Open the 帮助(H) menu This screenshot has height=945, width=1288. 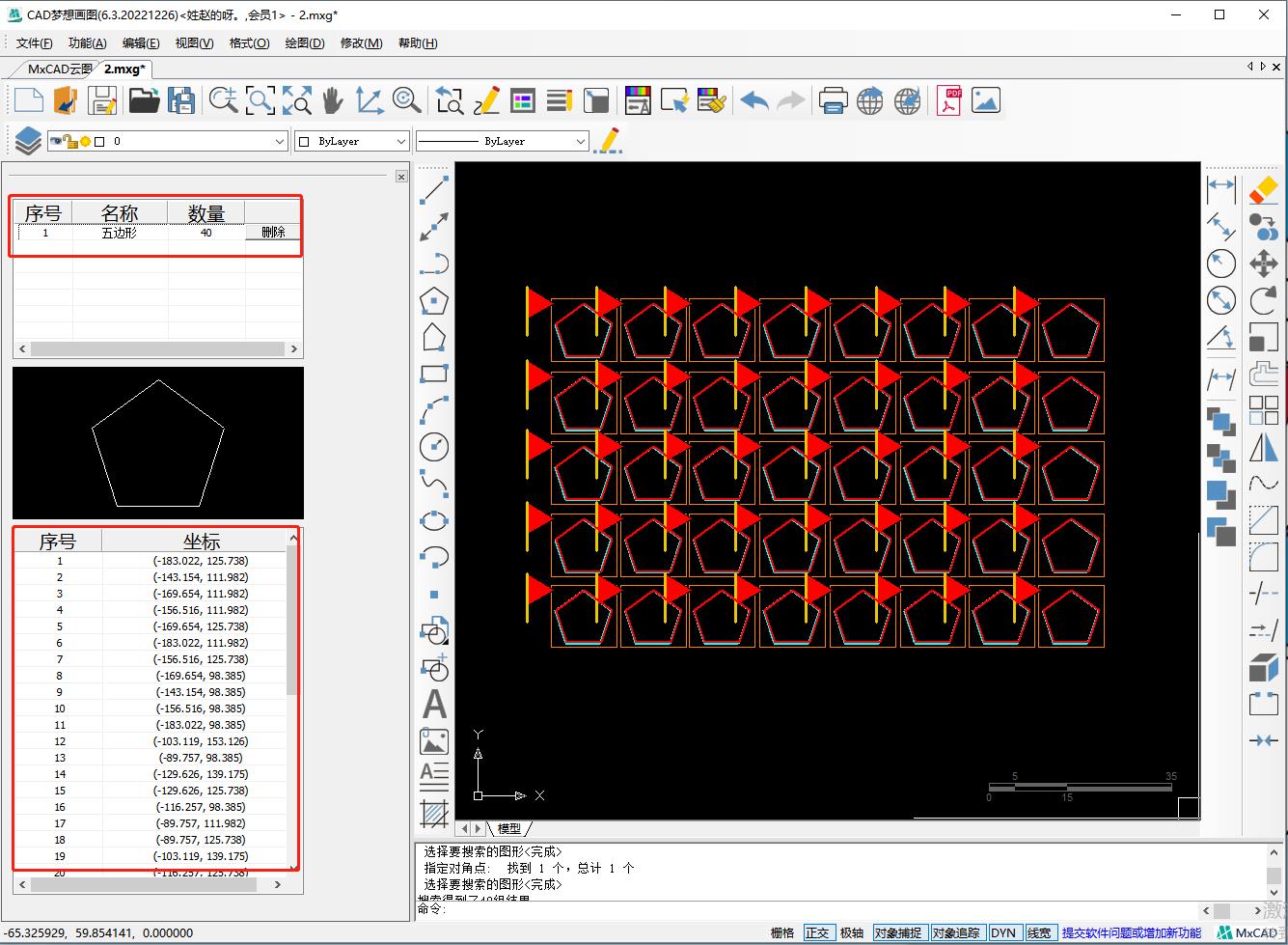(418, 43)
